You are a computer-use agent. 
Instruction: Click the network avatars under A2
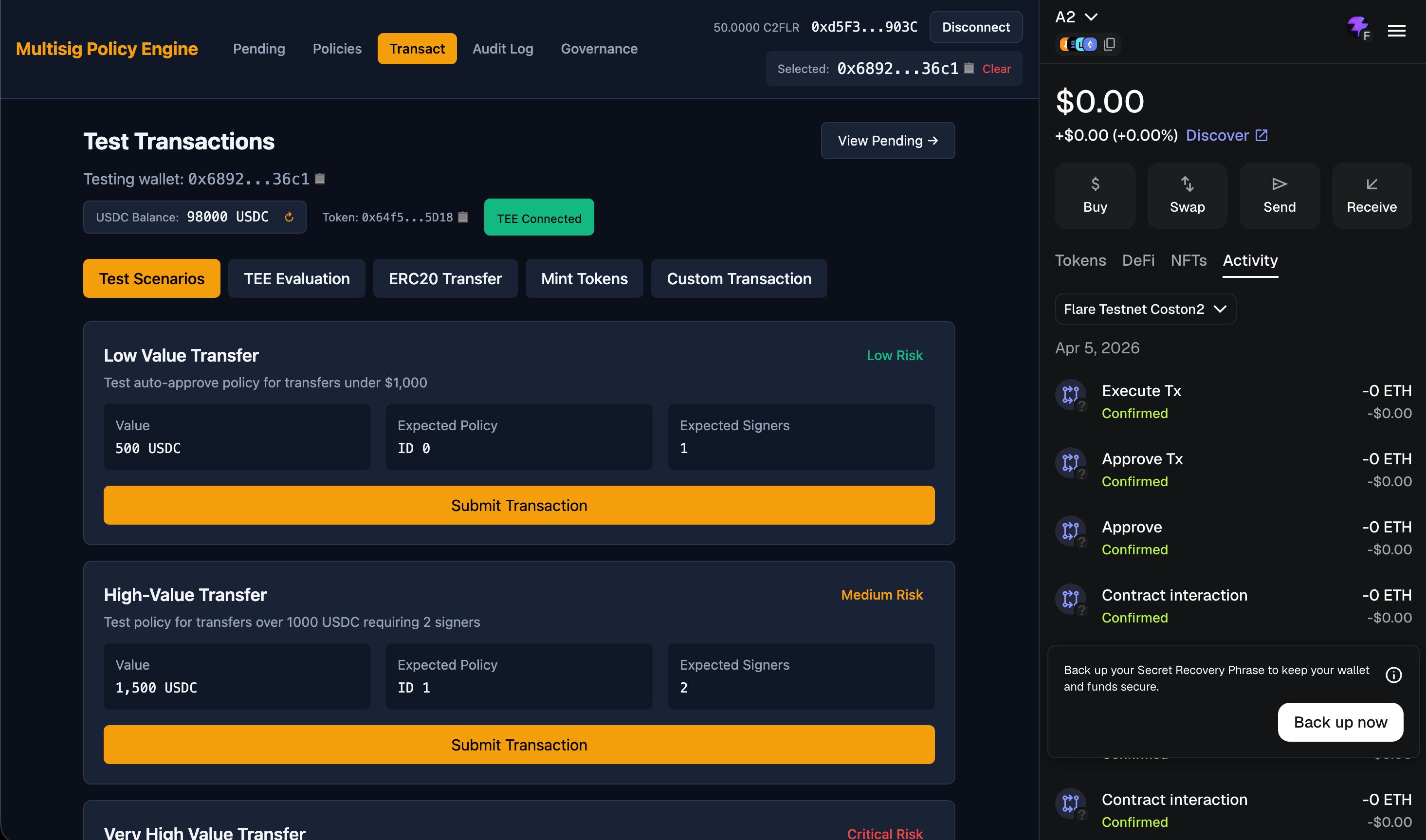coord(1079,44)
